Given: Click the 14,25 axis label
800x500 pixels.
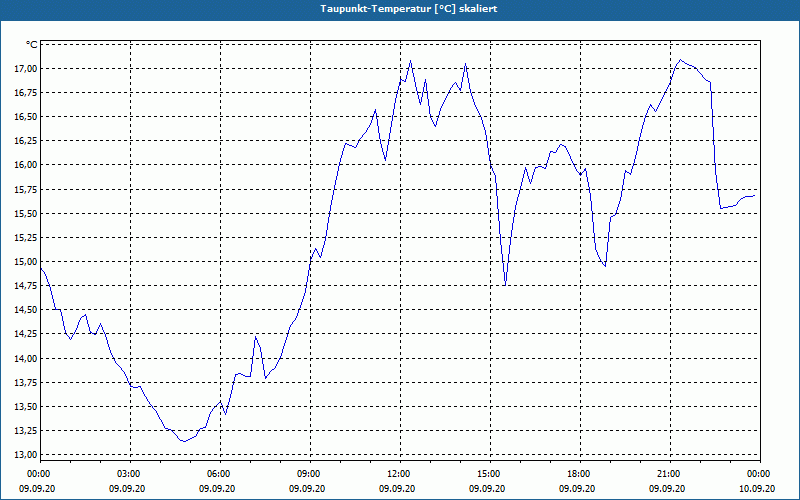Looking at the screenshot, I should (x=27, y=334).
